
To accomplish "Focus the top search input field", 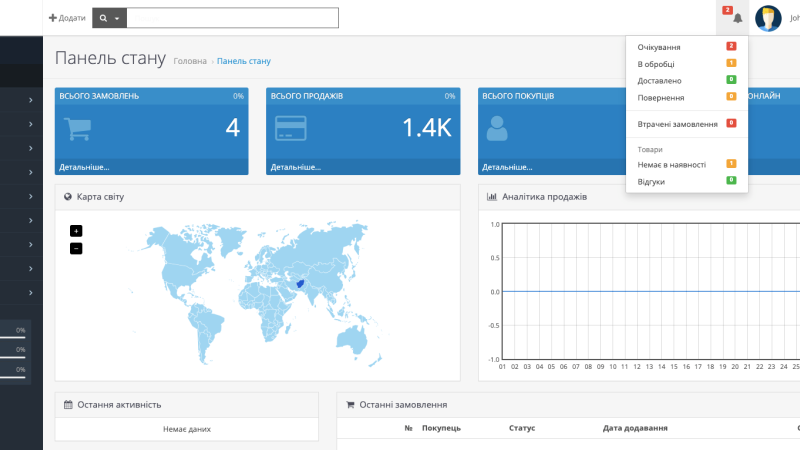I will 232,18.
